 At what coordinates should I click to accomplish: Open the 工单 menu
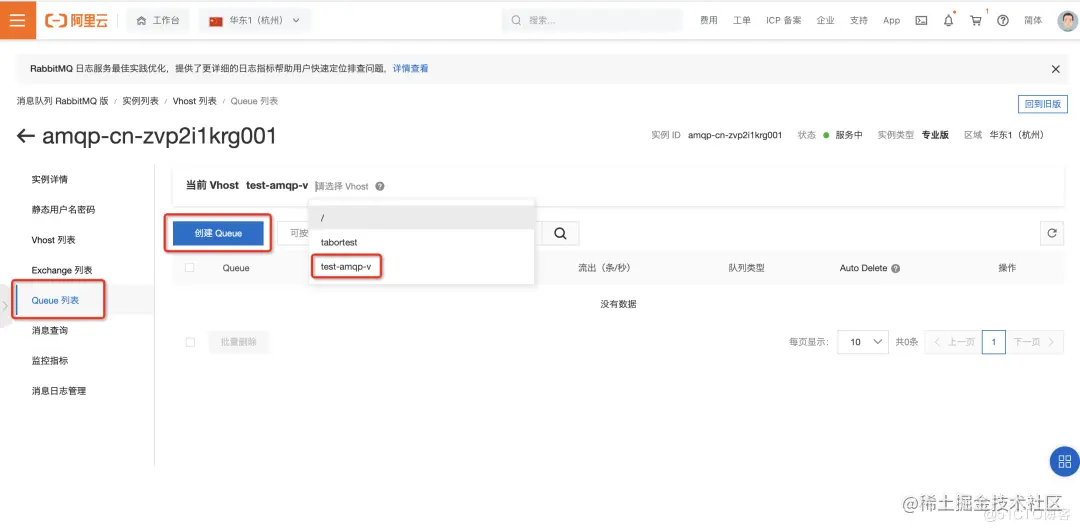point(742,21)
